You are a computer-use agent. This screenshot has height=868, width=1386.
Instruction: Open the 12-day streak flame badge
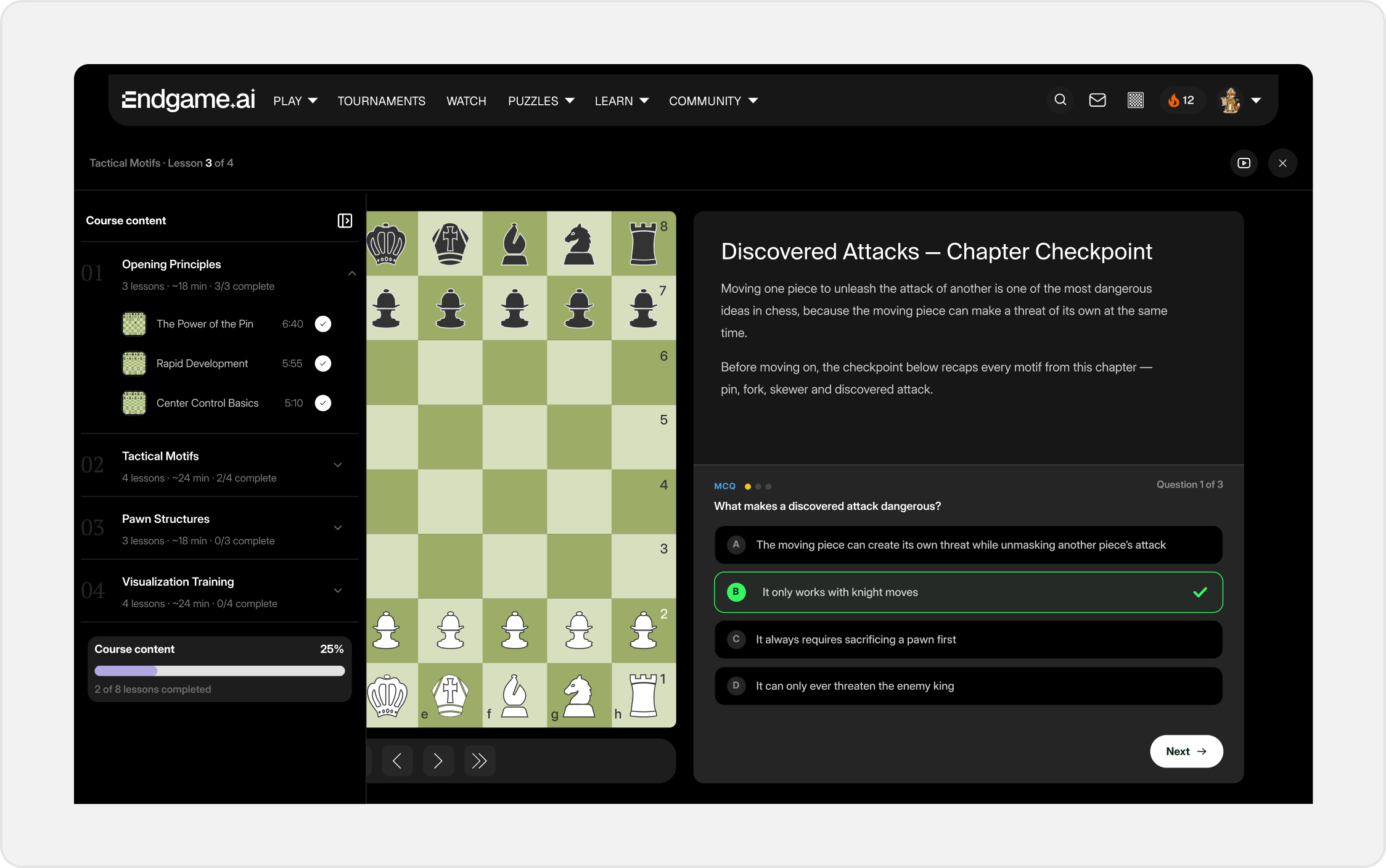click(1181, 100)
